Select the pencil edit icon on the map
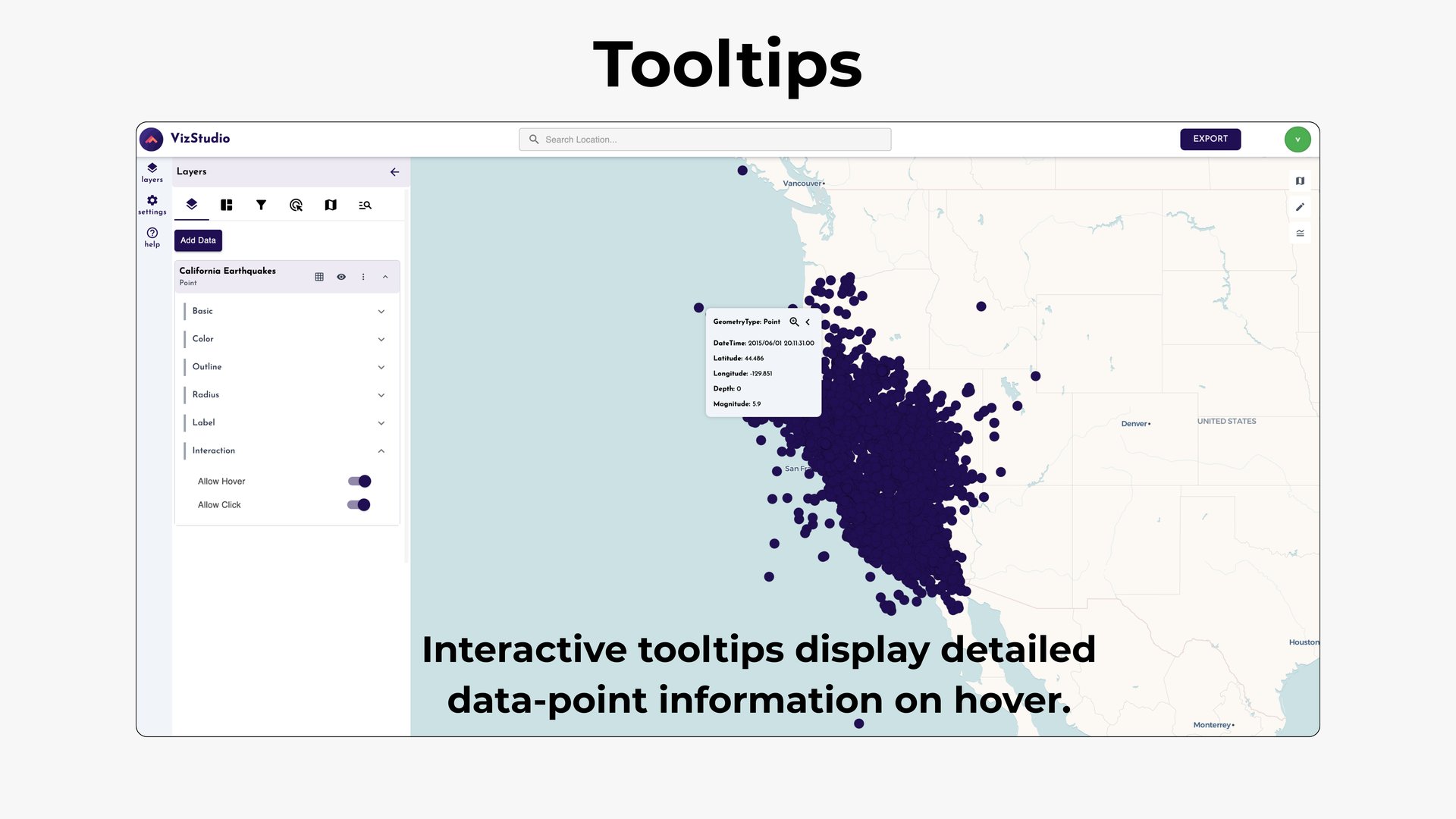The height and width of the screenshot is (819, 1456). (x=1300, y=206)
